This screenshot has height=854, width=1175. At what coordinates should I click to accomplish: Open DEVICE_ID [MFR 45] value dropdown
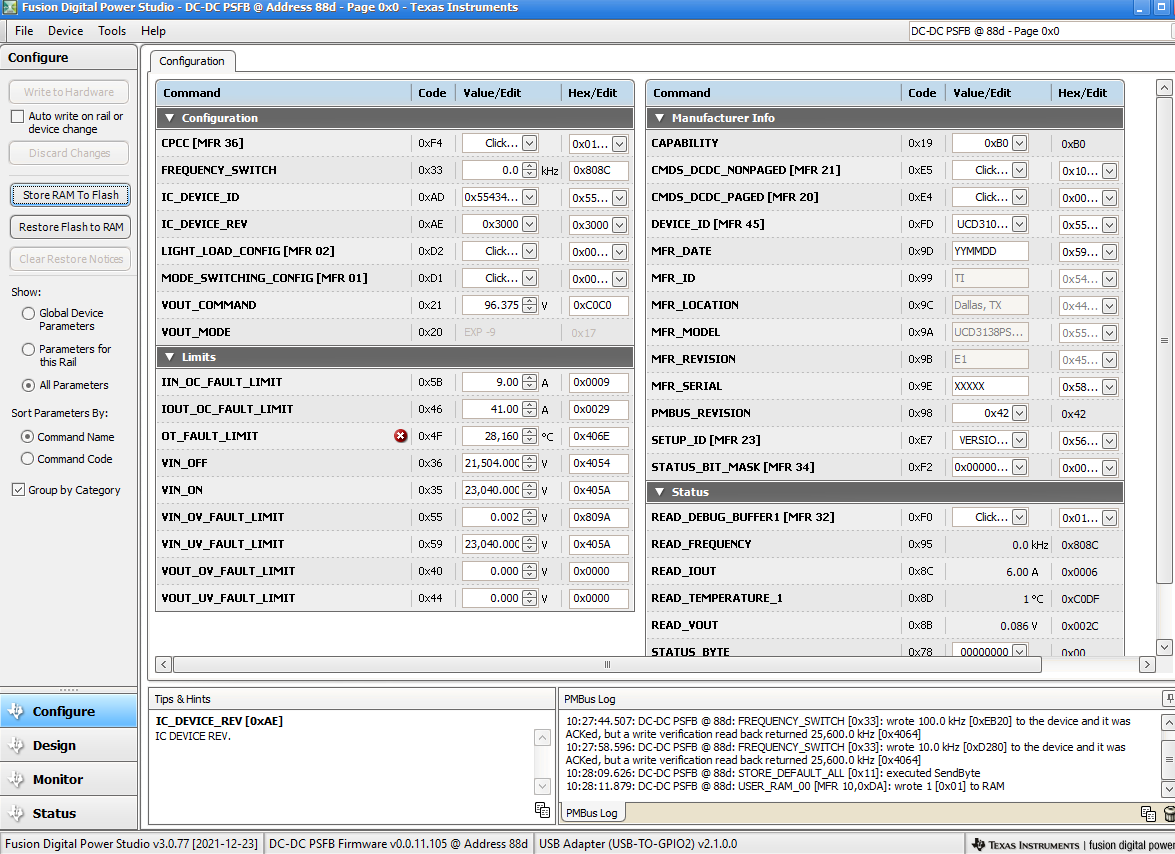1019,224
